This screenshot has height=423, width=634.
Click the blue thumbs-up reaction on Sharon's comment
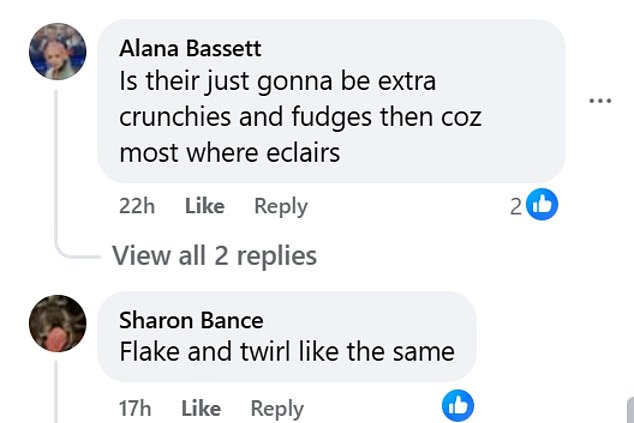457,405
